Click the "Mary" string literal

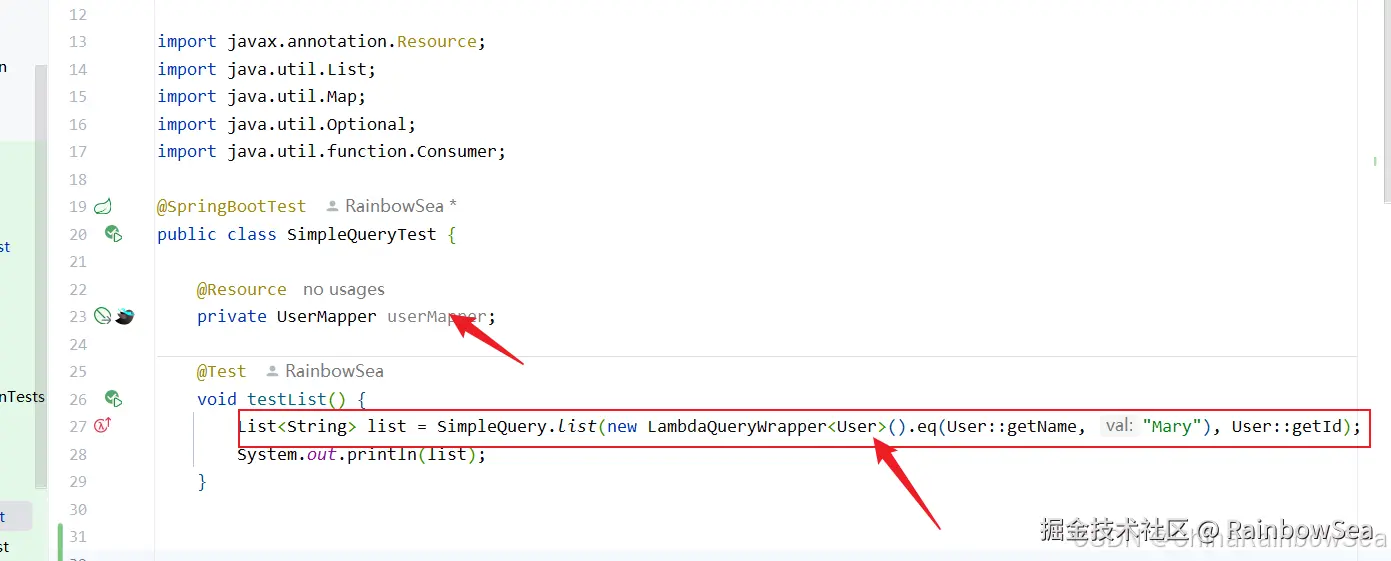1172,426
